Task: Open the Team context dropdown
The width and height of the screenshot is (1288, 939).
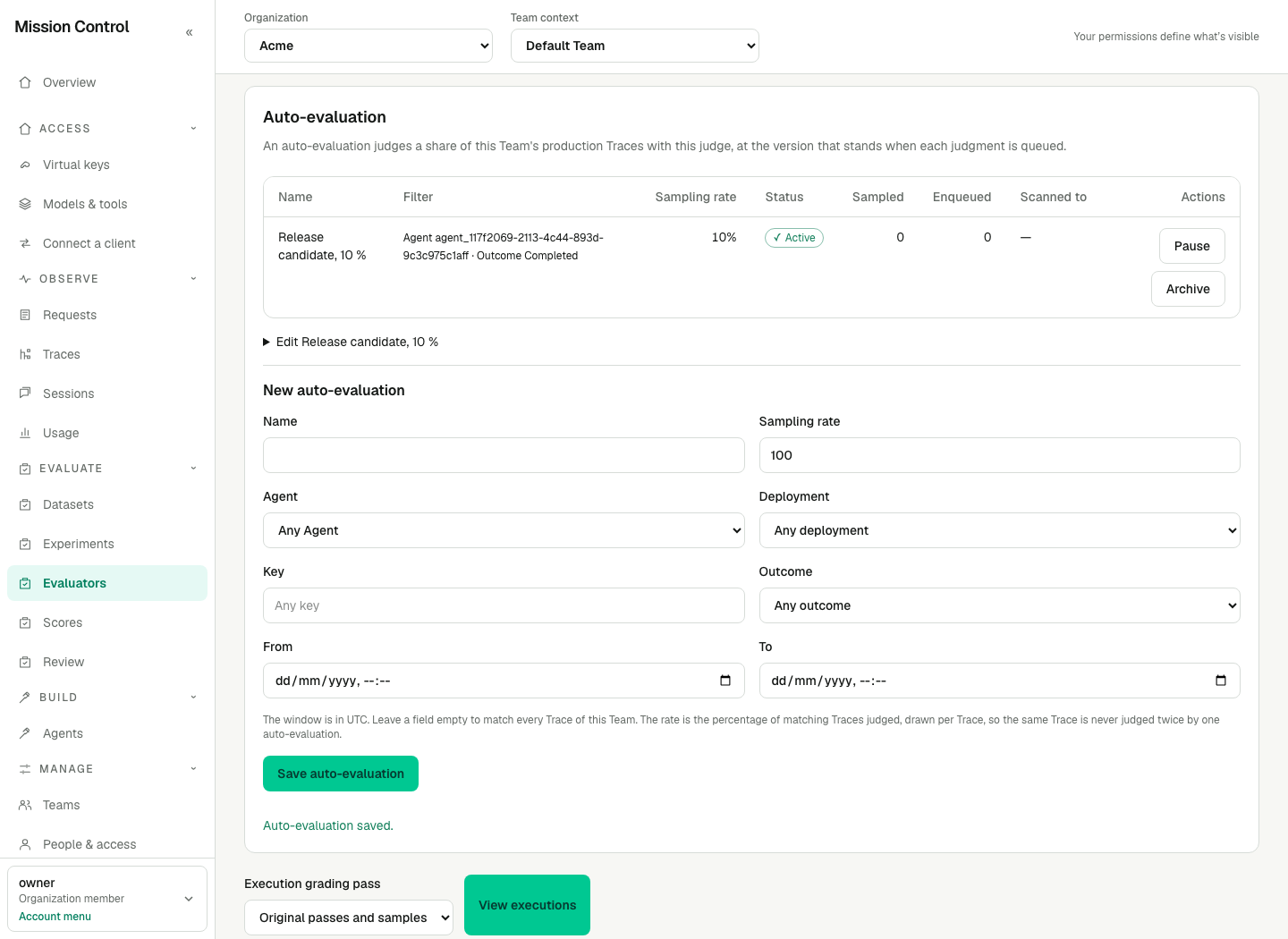Action: click(x=635, y=46)
